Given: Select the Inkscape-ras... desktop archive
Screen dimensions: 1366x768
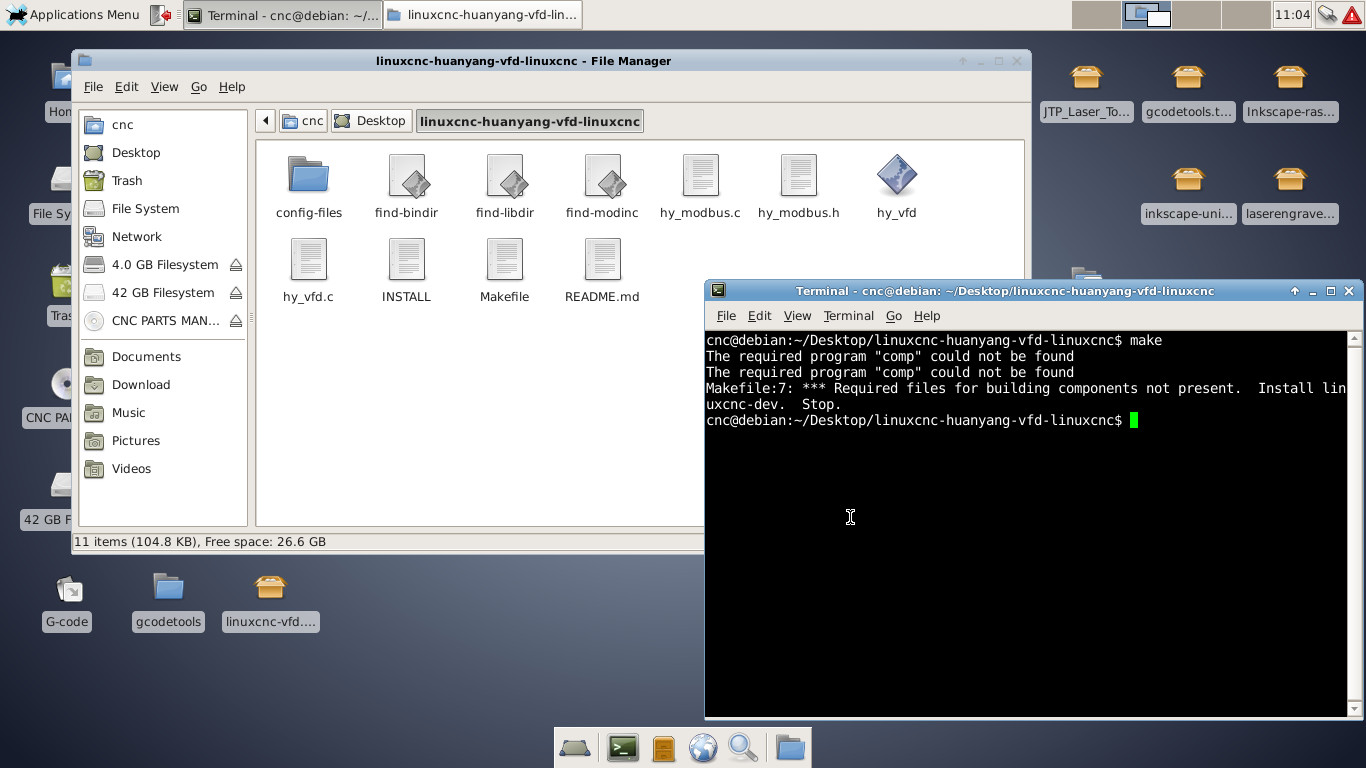Looking at the screenshot, I should 1290,91.
